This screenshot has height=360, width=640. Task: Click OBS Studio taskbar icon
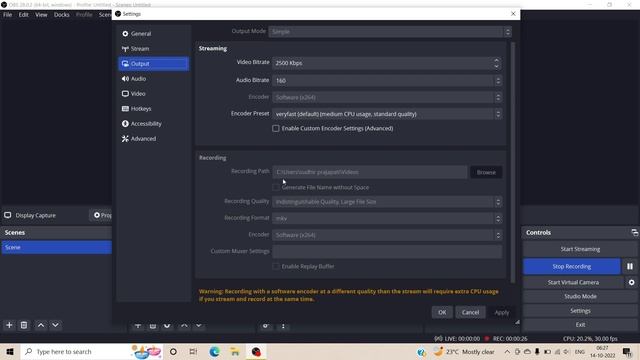tap(256, 352)
